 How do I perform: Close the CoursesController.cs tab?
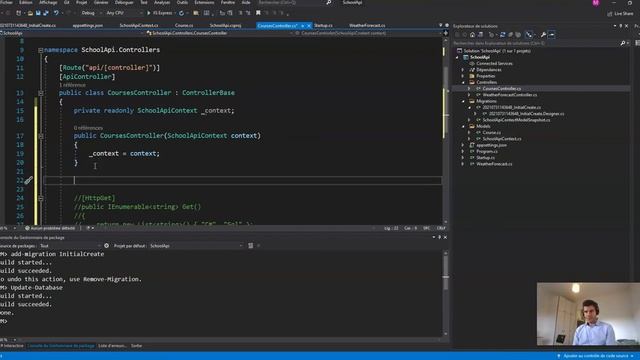tap(309, 26)
